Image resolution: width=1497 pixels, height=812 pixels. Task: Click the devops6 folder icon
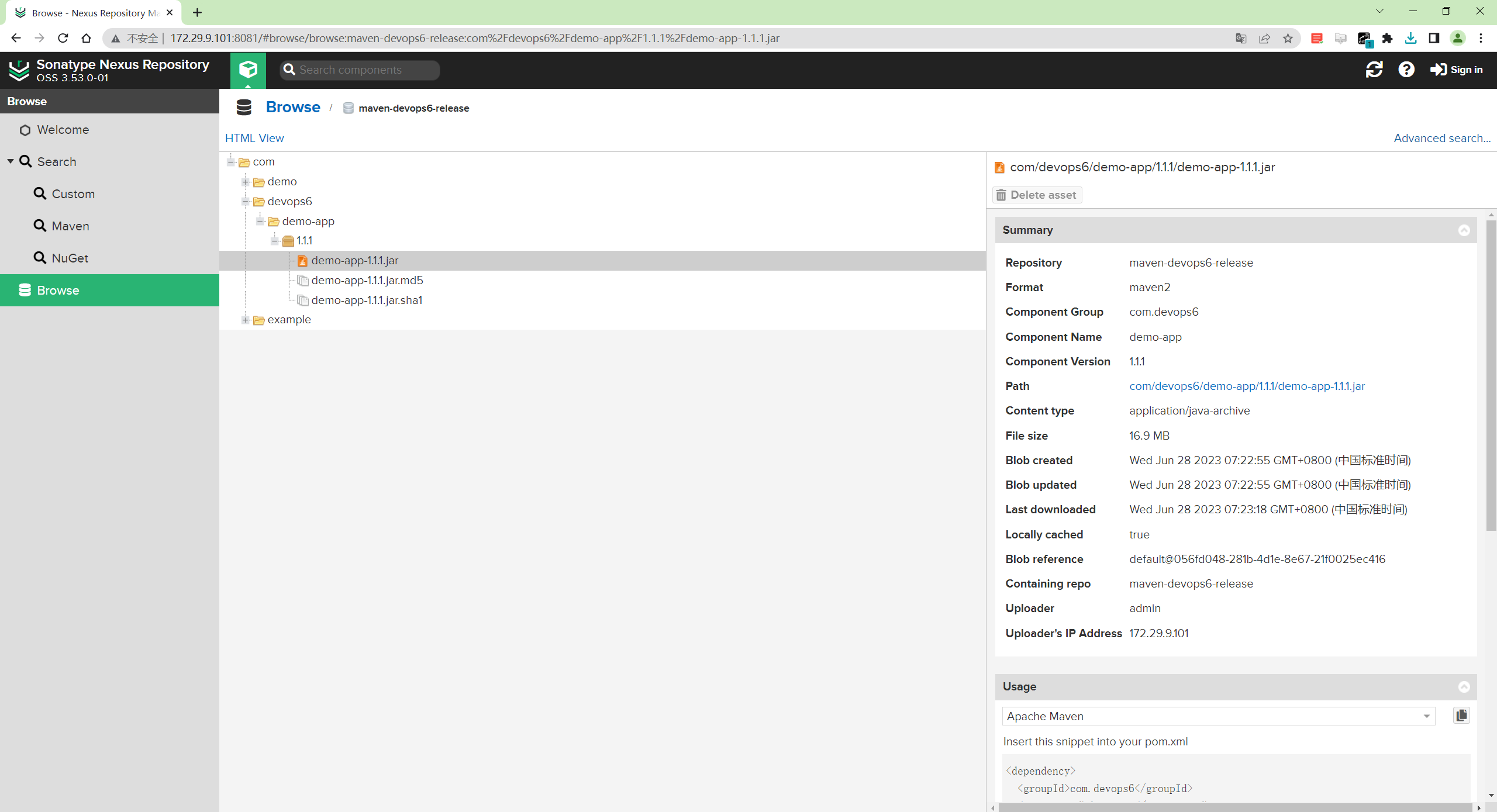258,202
